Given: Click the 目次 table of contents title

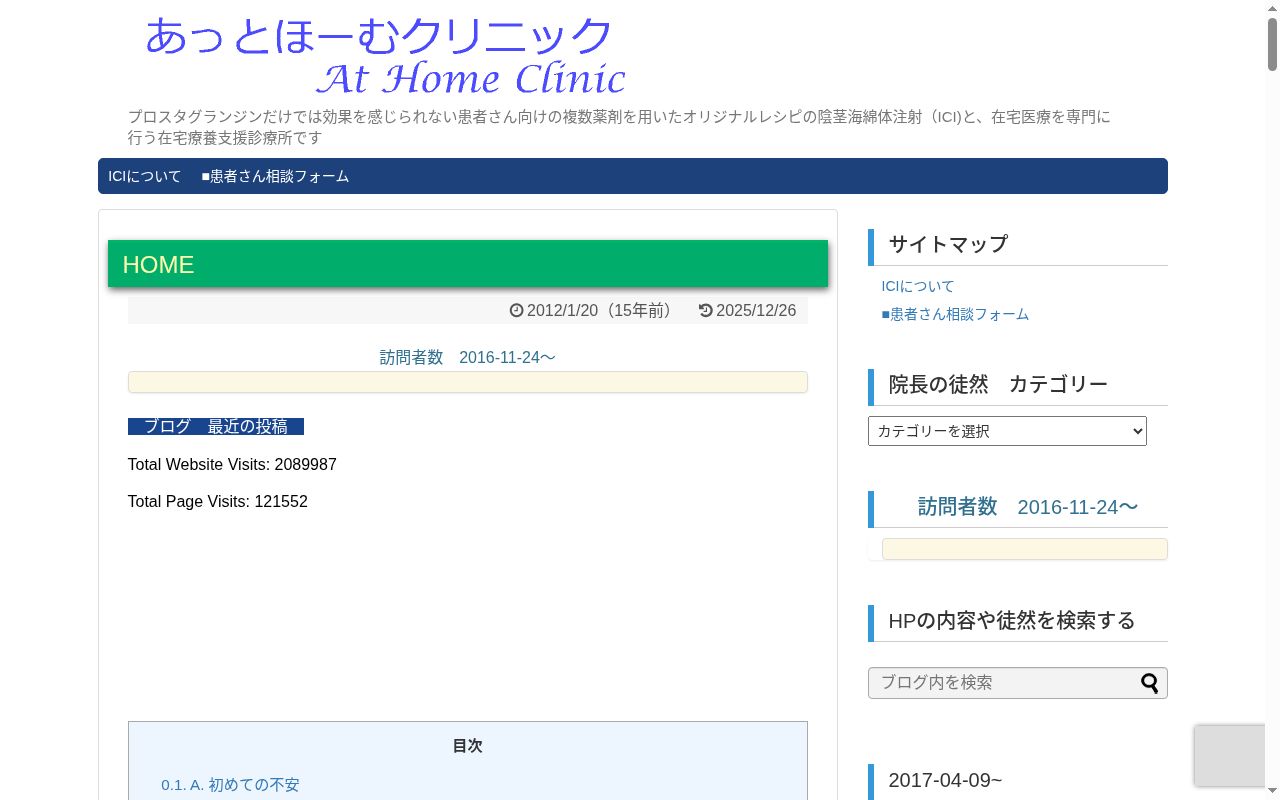Looking at the screenshot, I should click(x=467, y=746).
